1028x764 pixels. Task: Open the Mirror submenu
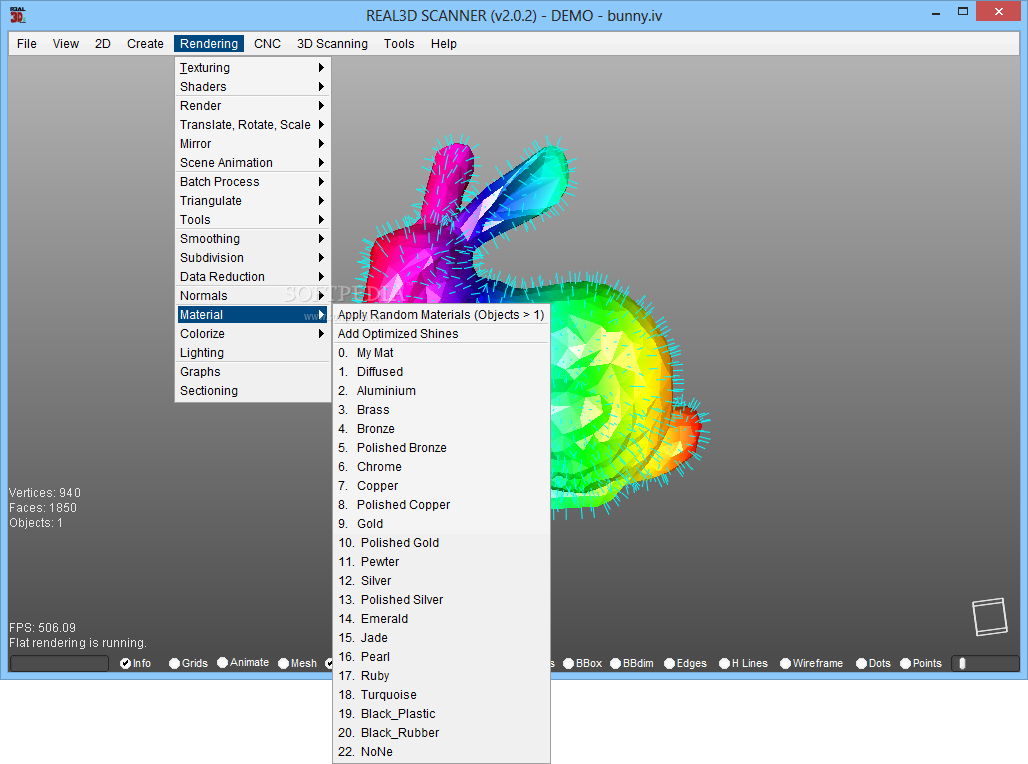pyautogui.click(x=252, y=144)
